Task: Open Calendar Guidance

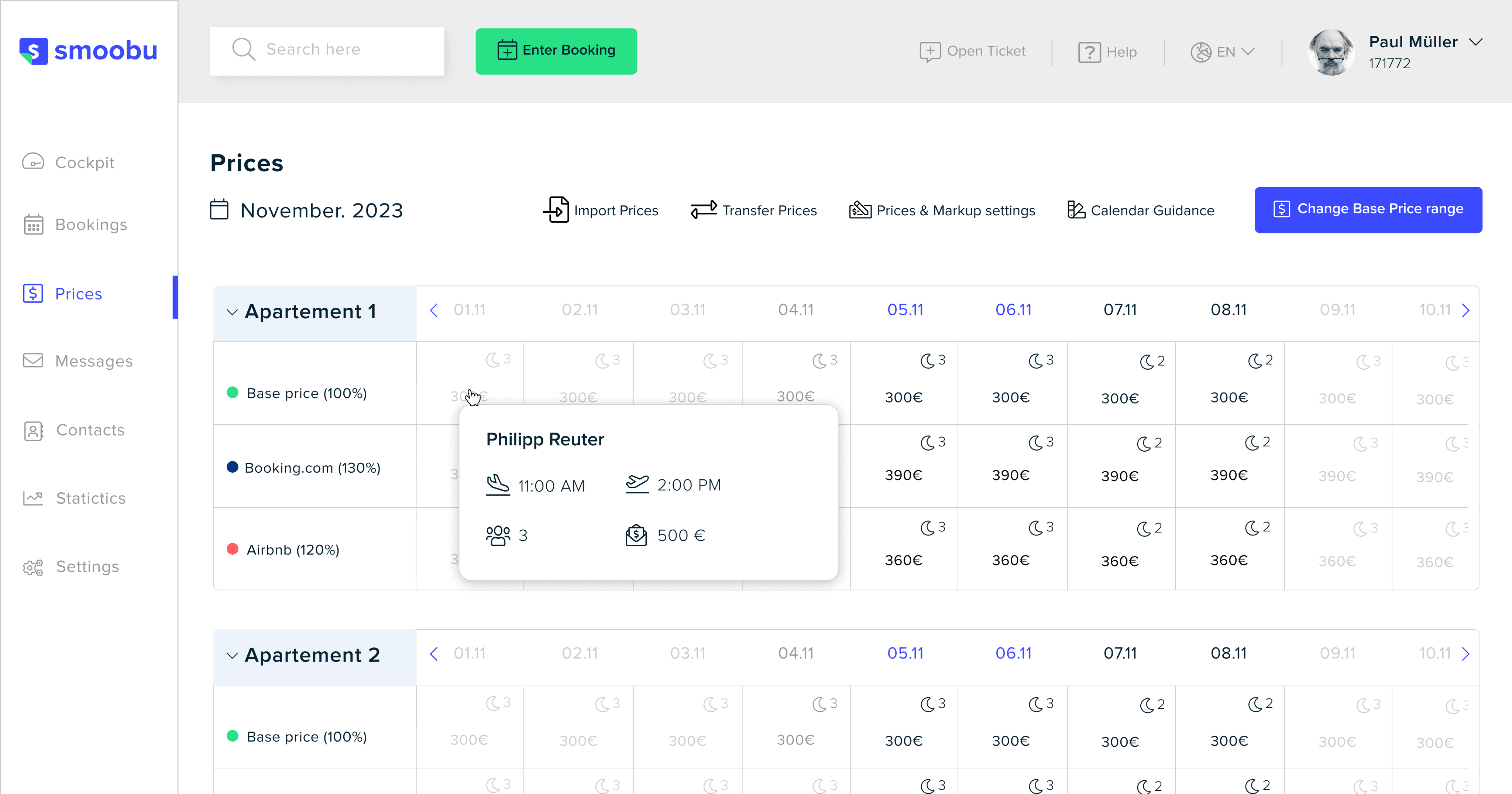Action: click(x=1140, y=210)
